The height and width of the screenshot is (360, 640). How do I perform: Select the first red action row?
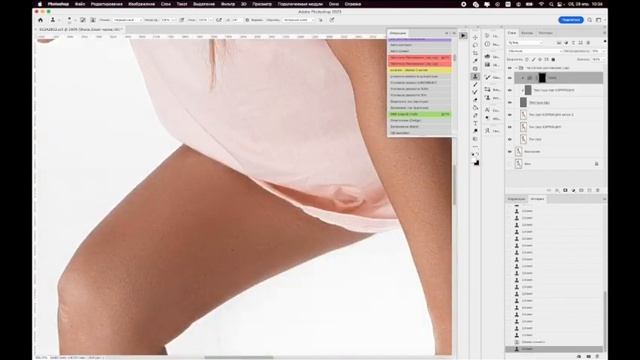click(x=420, y=58)
